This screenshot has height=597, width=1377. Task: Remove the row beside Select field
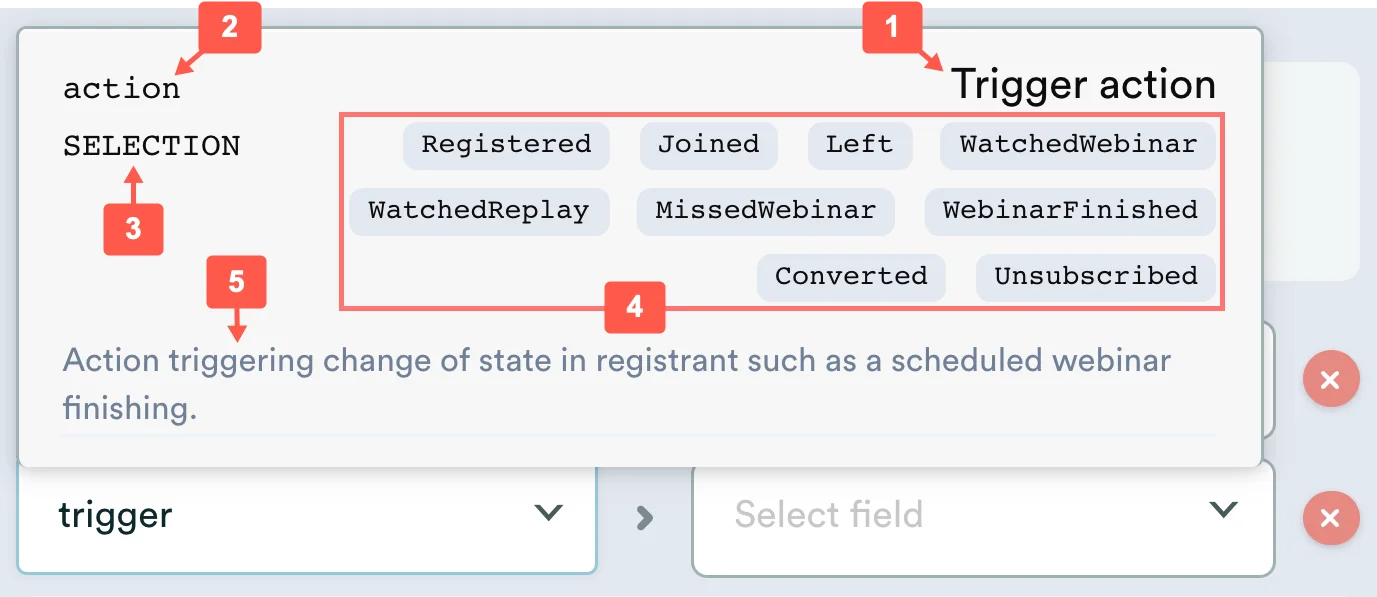pyautogui.click(x=1330, y=518)
